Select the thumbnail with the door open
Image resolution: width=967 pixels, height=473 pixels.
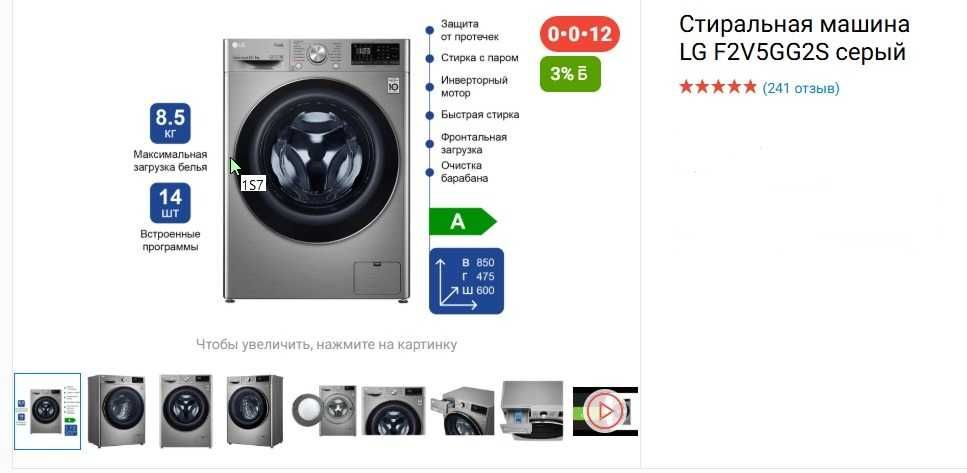click(x=324, y=411)
